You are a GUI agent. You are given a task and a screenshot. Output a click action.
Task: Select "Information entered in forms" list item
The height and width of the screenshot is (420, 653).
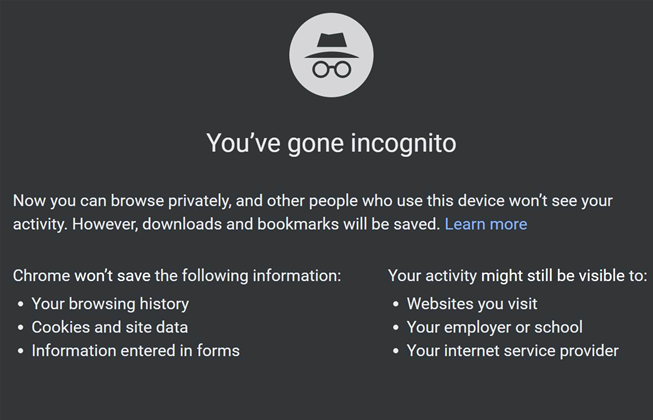point(135,351)
